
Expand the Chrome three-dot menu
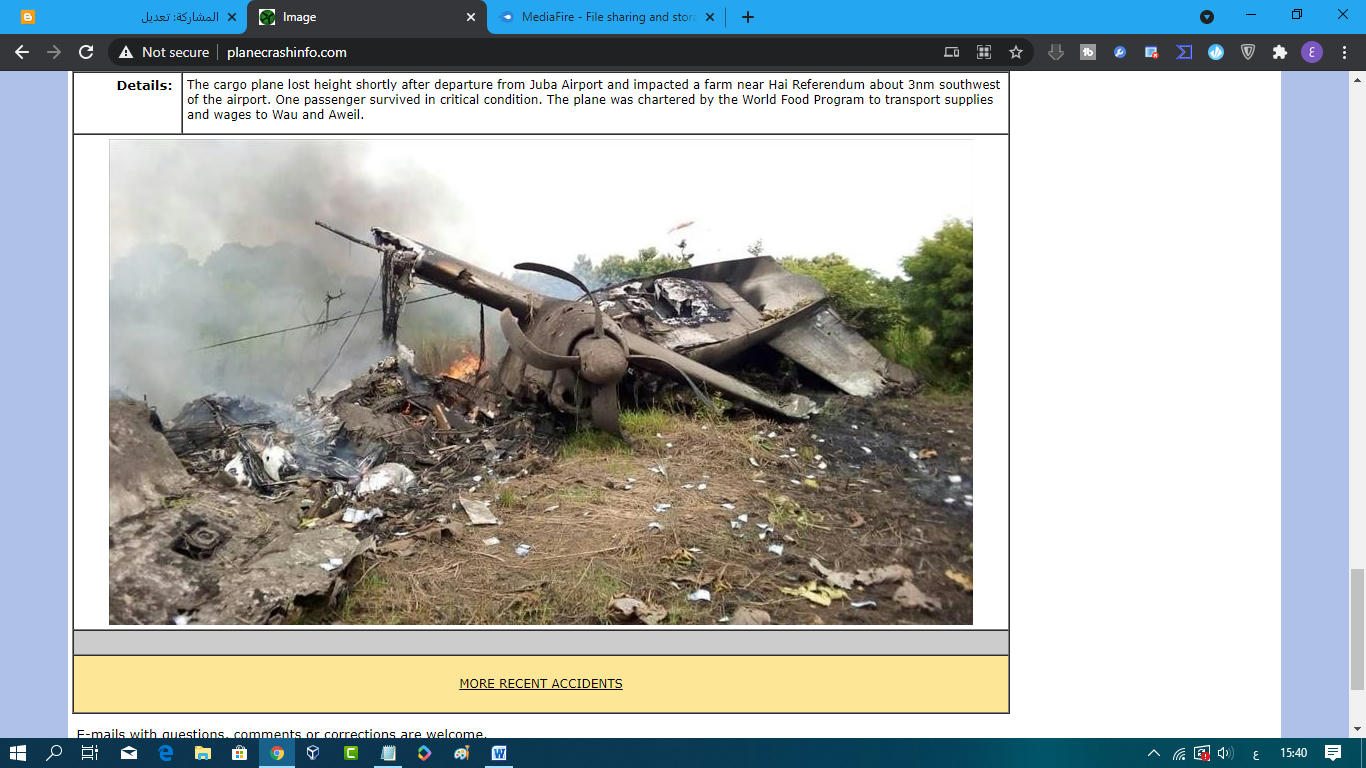(x=1344, y=52)
